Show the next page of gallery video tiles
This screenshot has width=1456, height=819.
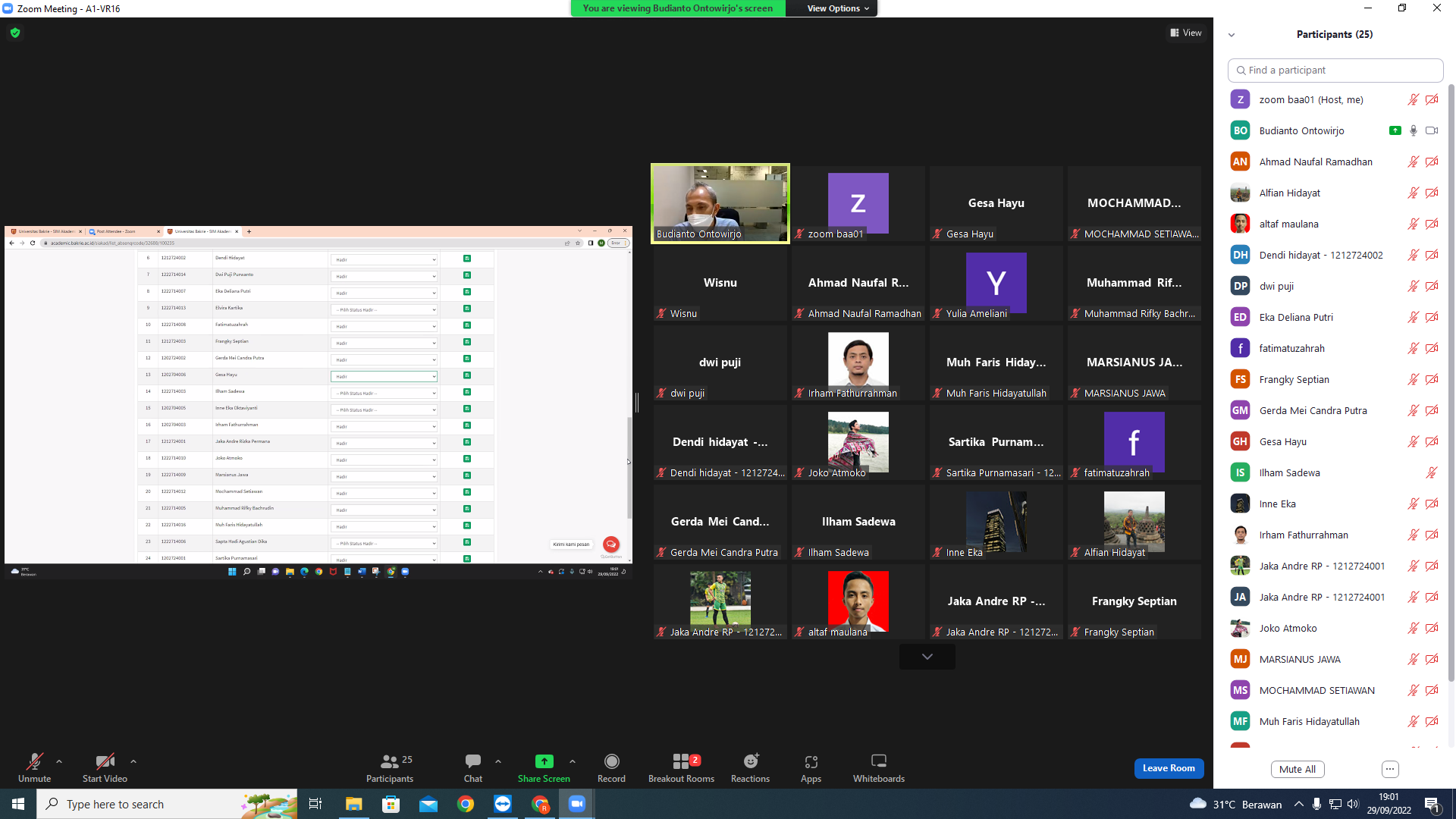[927, 657]
